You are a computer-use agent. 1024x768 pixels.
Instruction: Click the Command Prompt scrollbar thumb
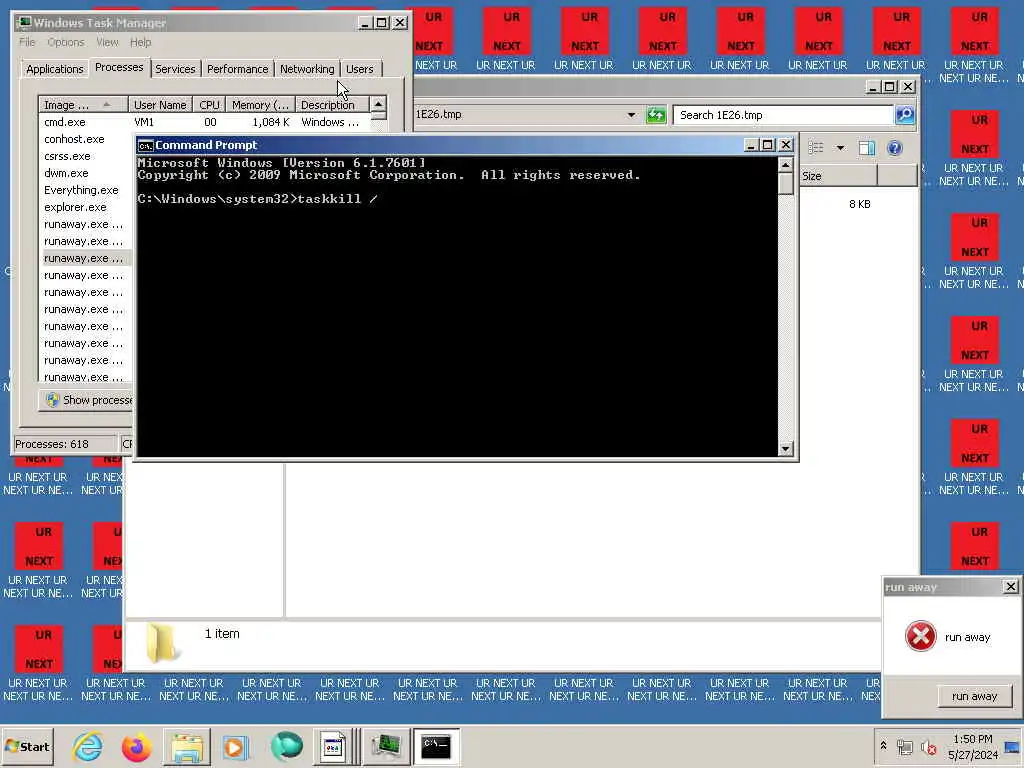coord(786,184)
